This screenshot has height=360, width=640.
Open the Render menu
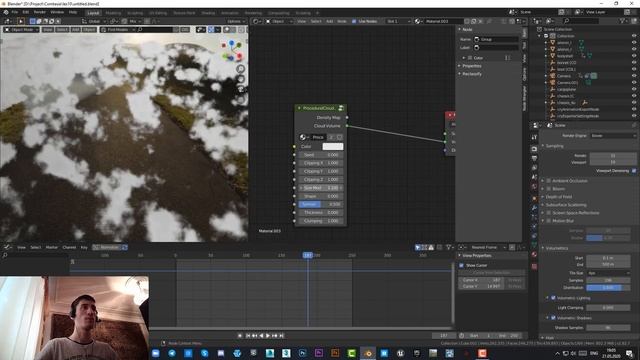[x=40, y=12]
